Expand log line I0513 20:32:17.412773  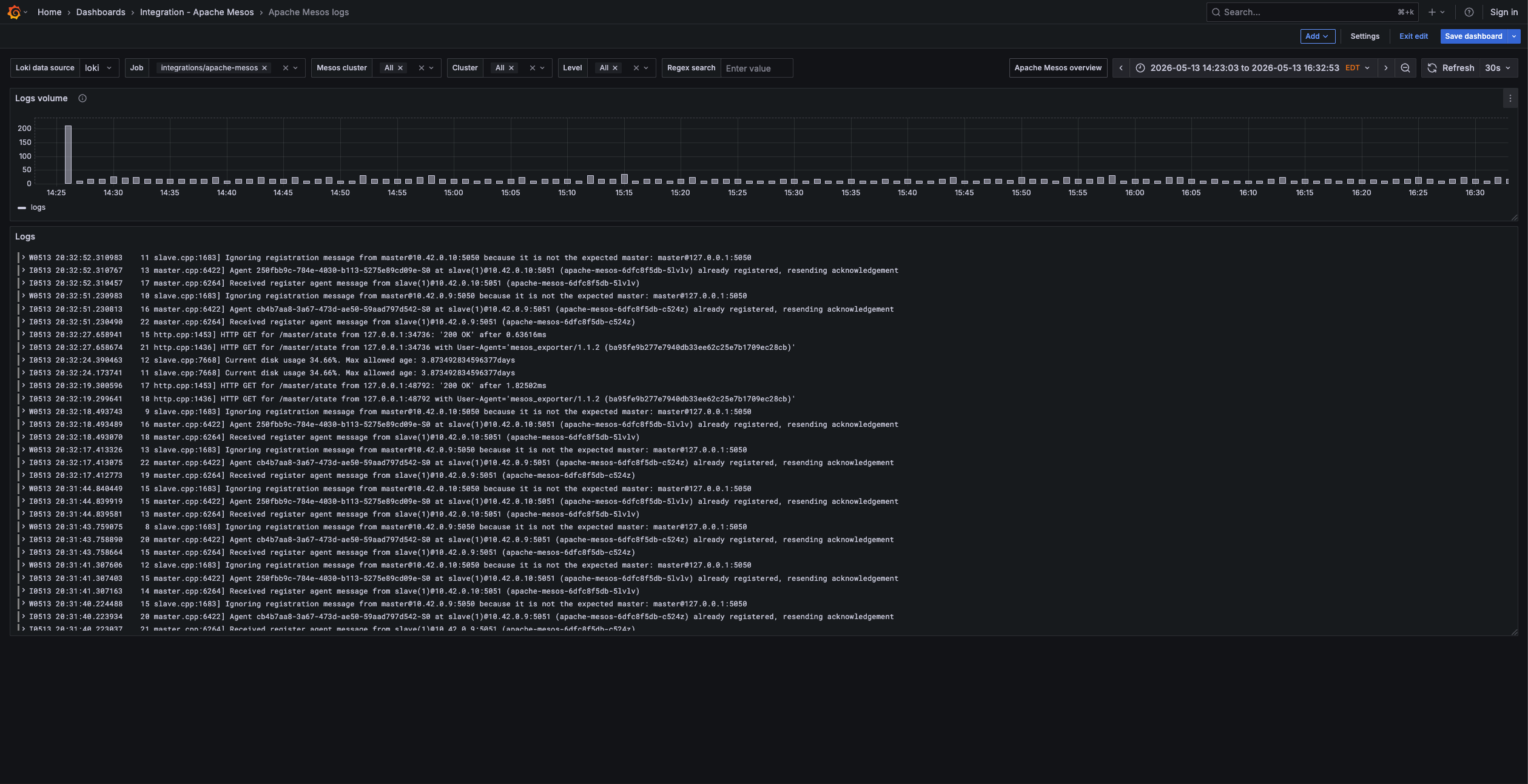pyautogui.click(x=23, y=475)
